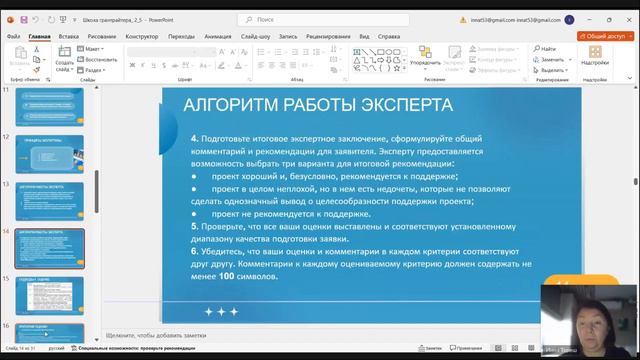Switch to the Конструктор tab

coord(142,36)
